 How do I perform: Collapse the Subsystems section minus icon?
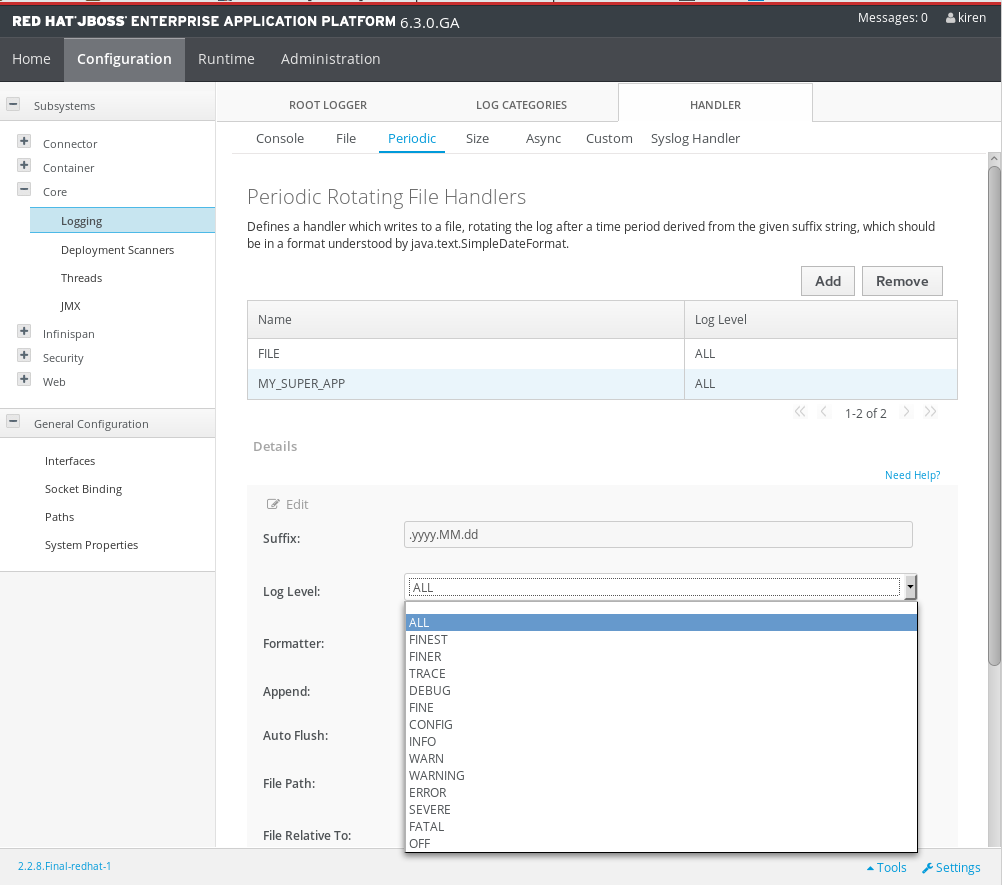pos(13,103)
